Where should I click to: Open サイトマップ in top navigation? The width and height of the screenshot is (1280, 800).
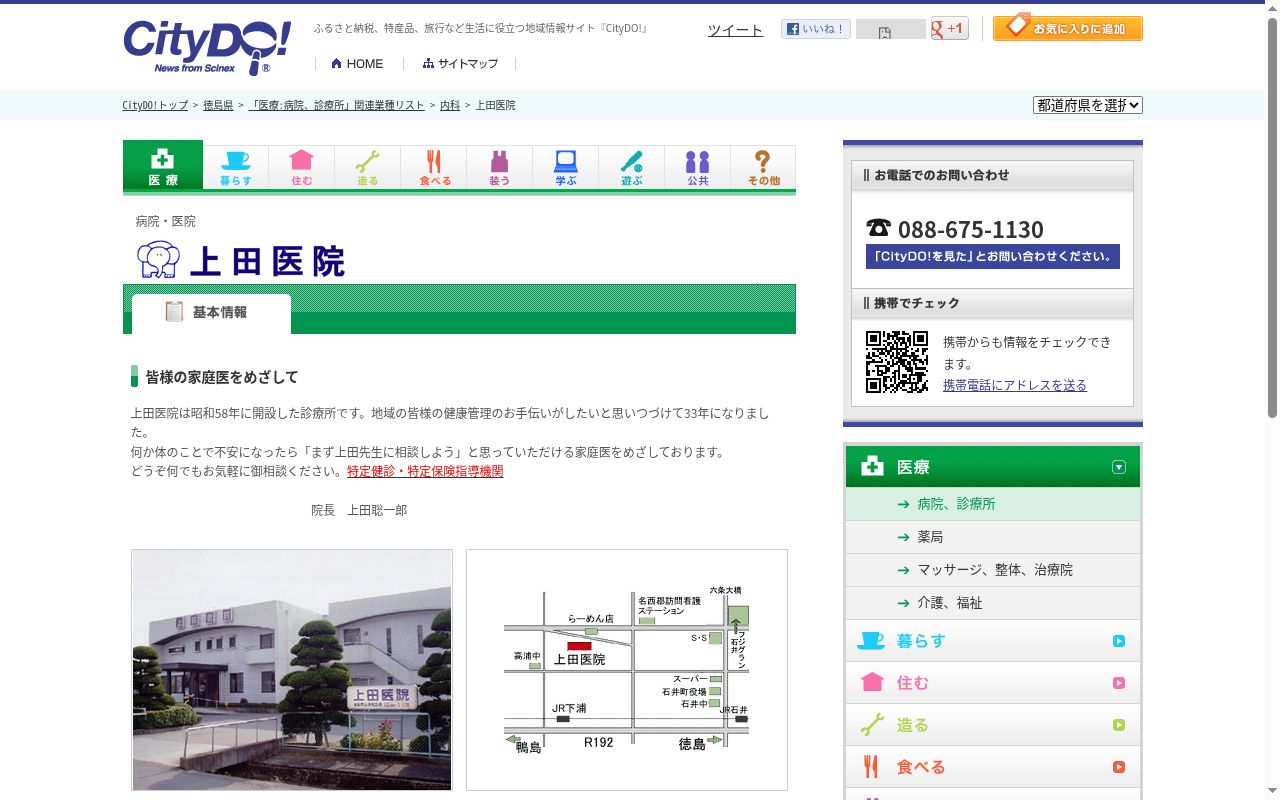pyautogui.click(x=460, y=64)
